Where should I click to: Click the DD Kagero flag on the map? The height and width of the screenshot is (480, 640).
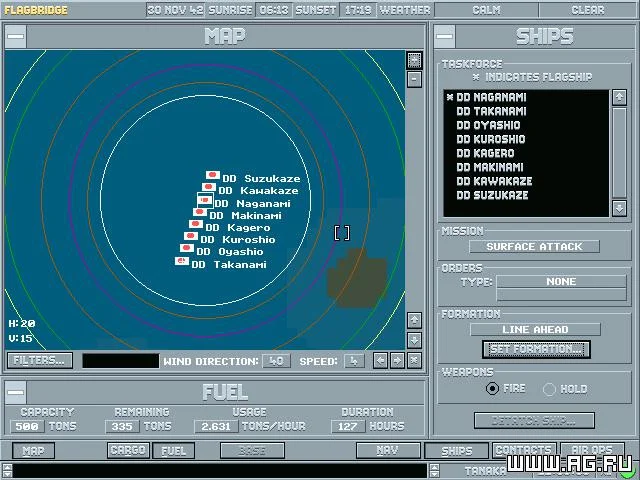[196, 224]
